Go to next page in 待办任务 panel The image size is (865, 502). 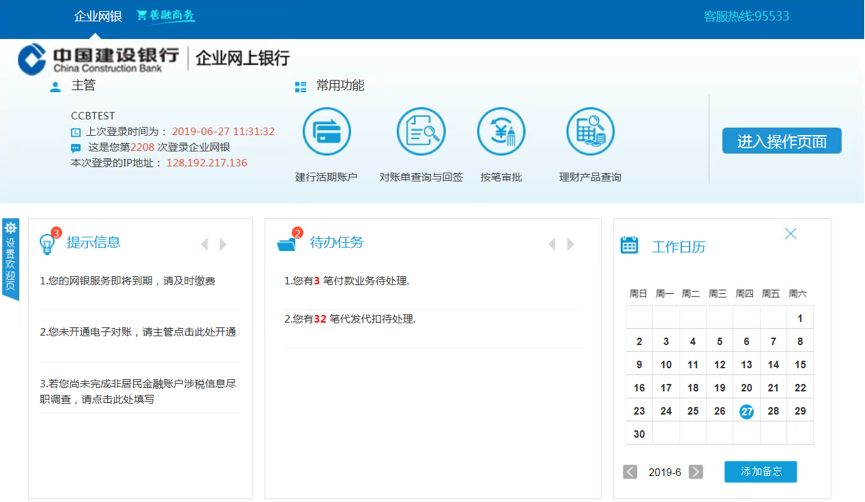pyautogui.click(x=570, y=244)
